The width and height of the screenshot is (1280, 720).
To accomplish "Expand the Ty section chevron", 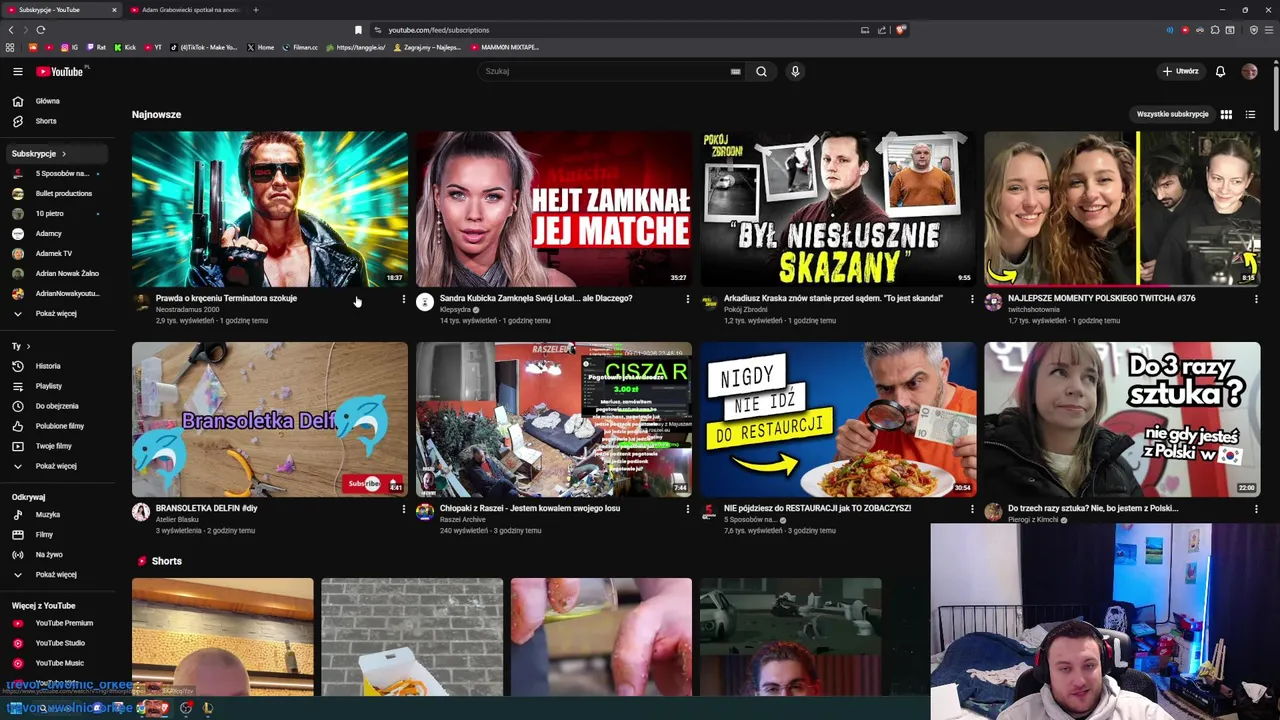I will [x=28, y=346].
